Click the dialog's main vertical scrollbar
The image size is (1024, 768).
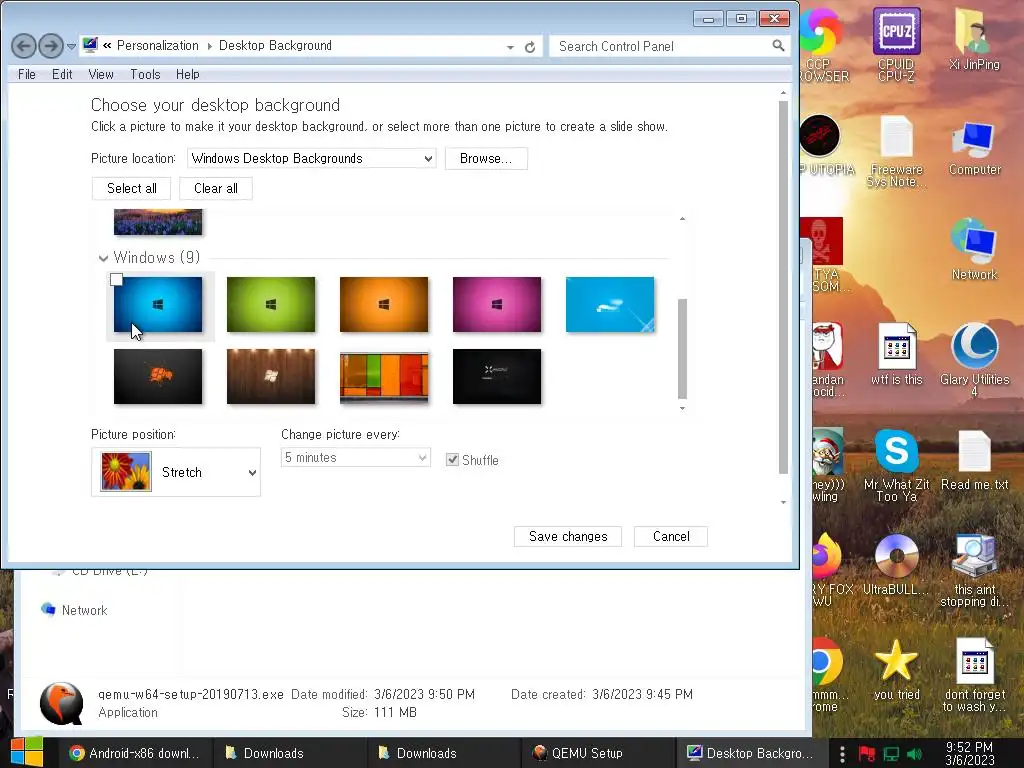(x=784, y=287)
